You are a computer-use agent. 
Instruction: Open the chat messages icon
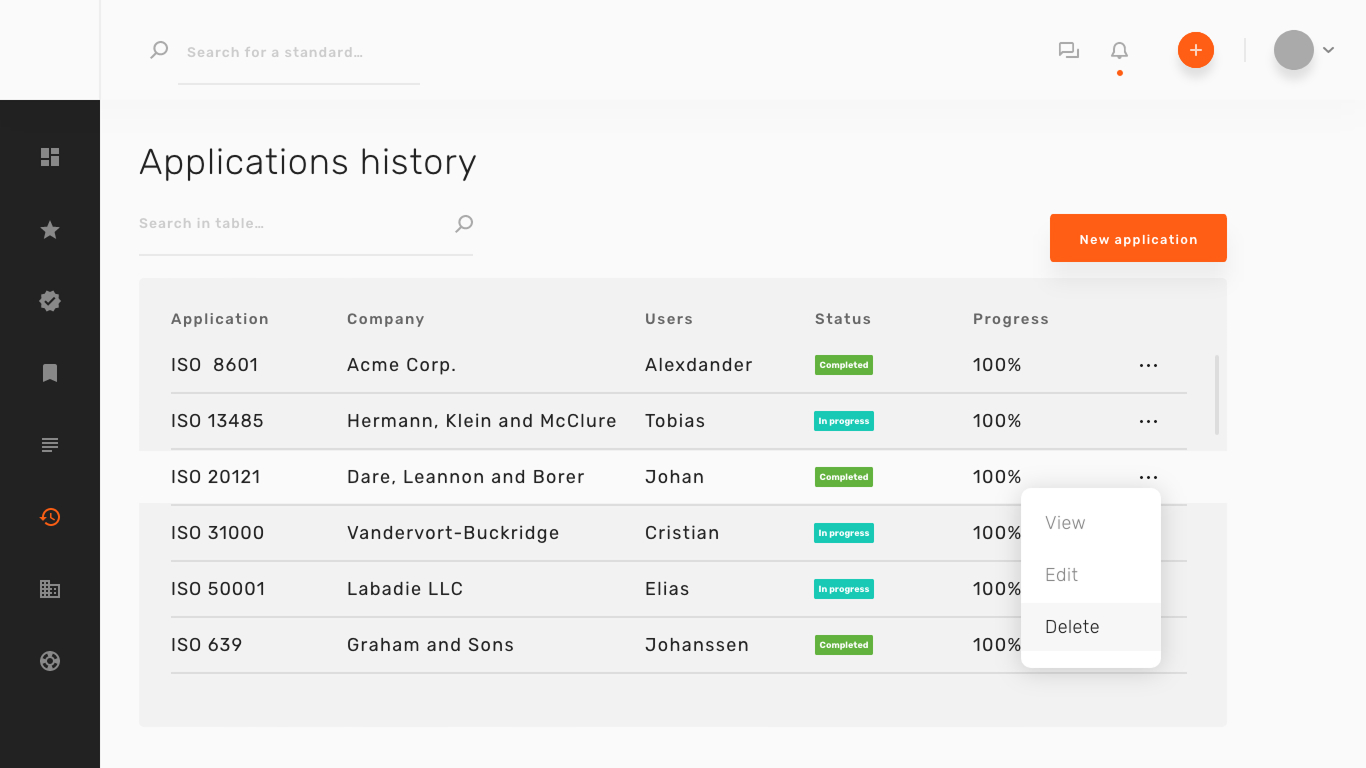coord(1069,51)
